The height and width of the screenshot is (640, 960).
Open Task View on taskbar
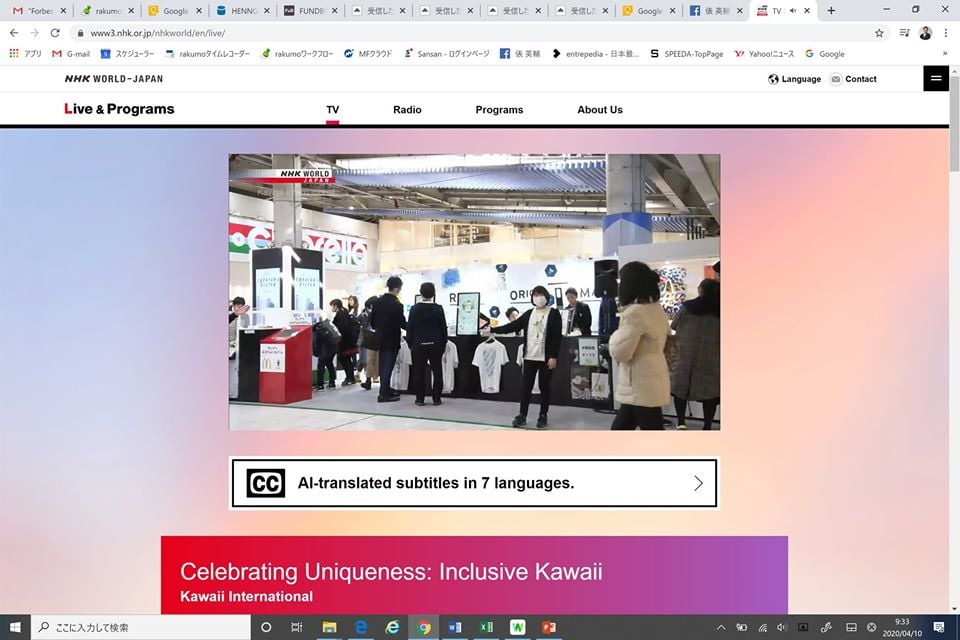tap(297, 627)
